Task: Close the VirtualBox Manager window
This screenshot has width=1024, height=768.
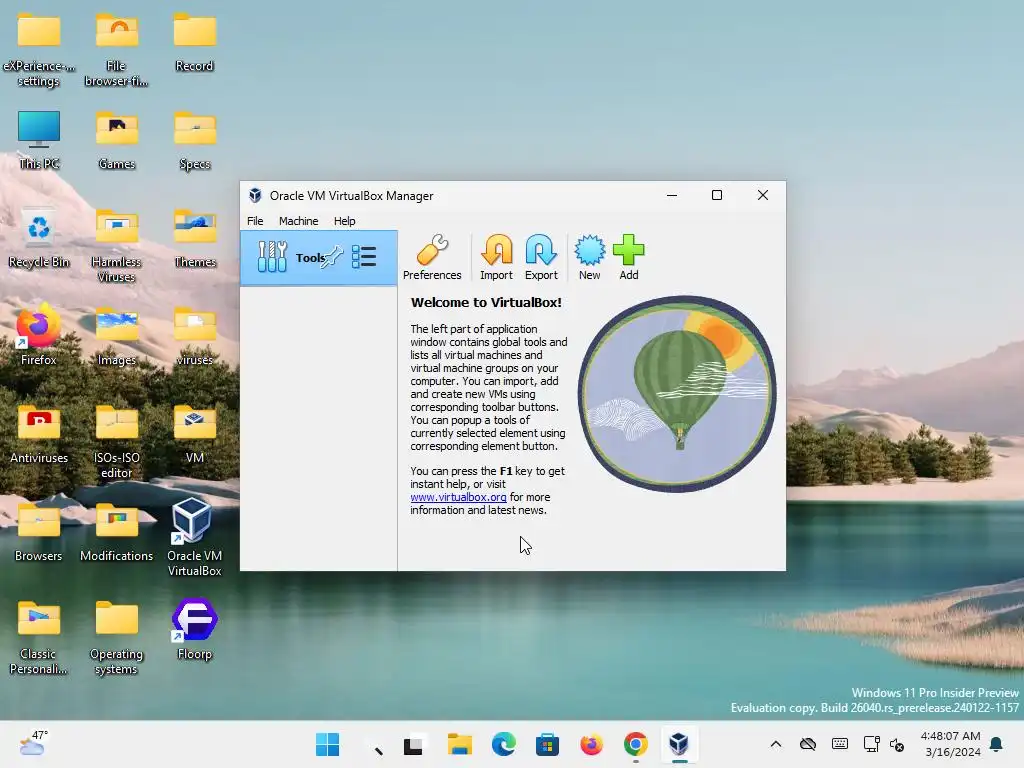Action: [762, 195]
